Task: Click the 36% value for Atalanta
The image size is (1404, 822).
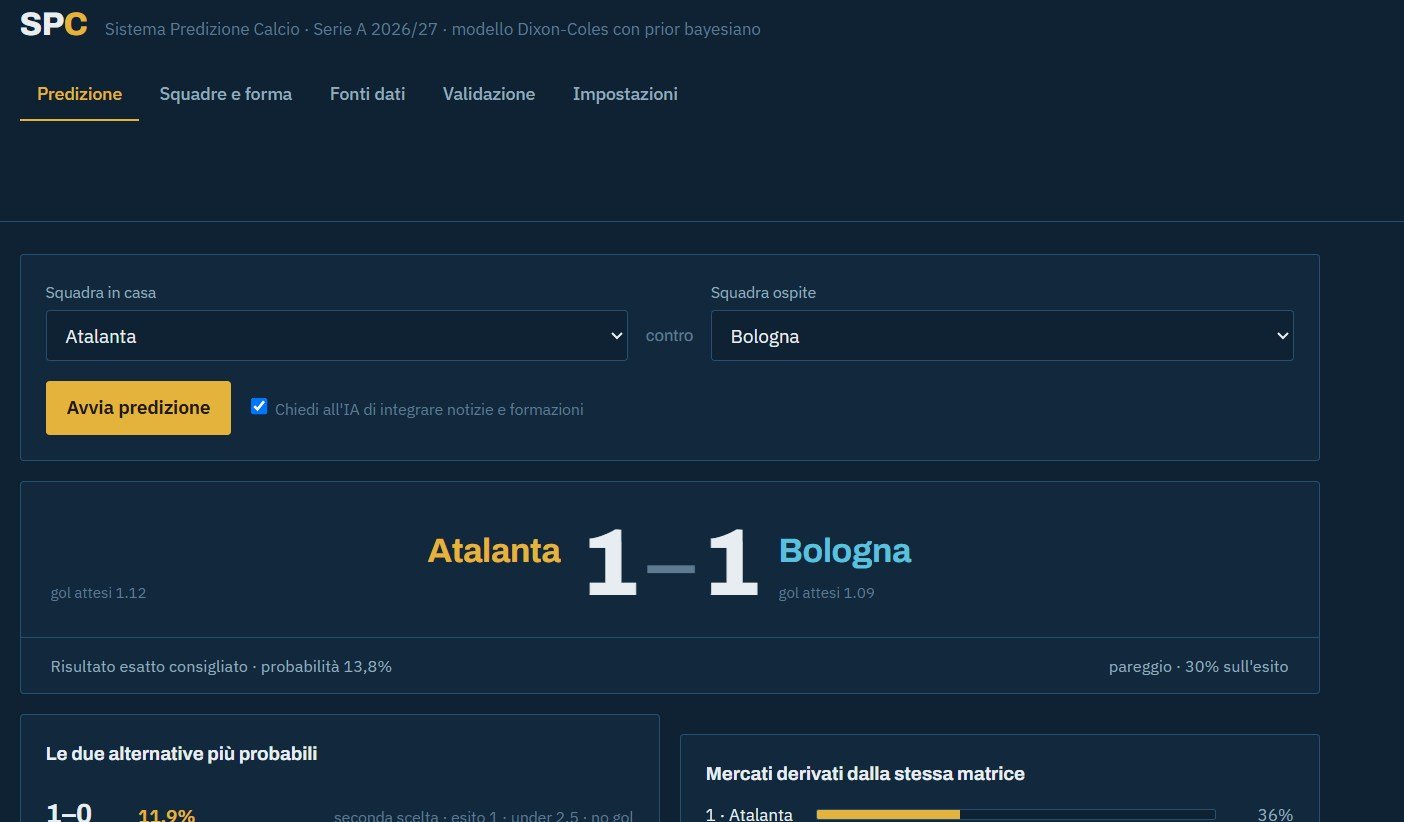Action: [x=1275, y=814]
